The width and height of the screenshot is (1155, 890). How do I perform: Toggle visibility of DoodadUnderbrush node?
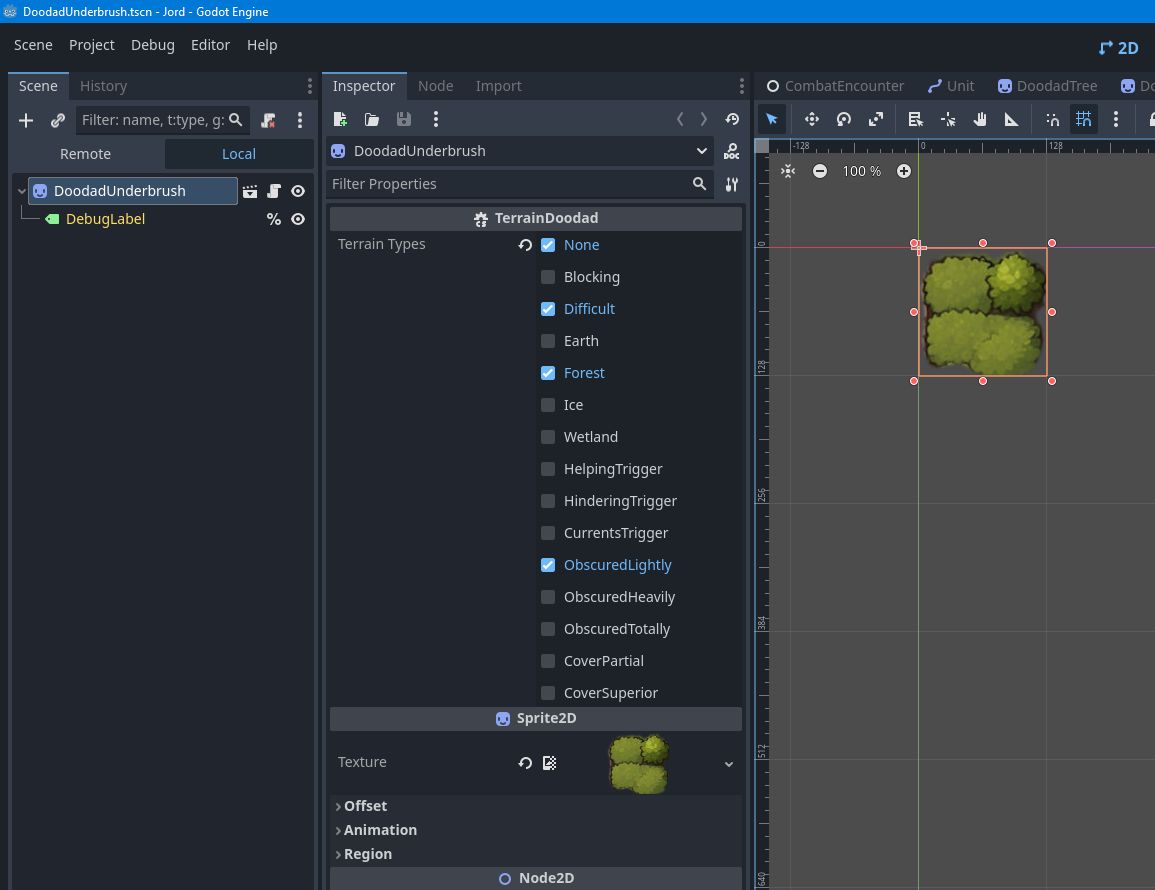point(298,192)
